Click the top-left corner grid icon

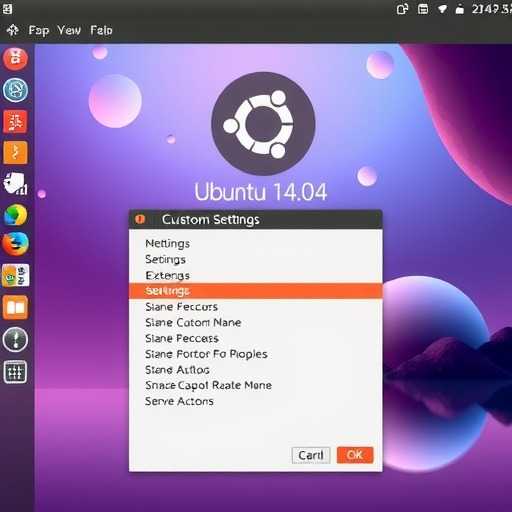[7, 9]
